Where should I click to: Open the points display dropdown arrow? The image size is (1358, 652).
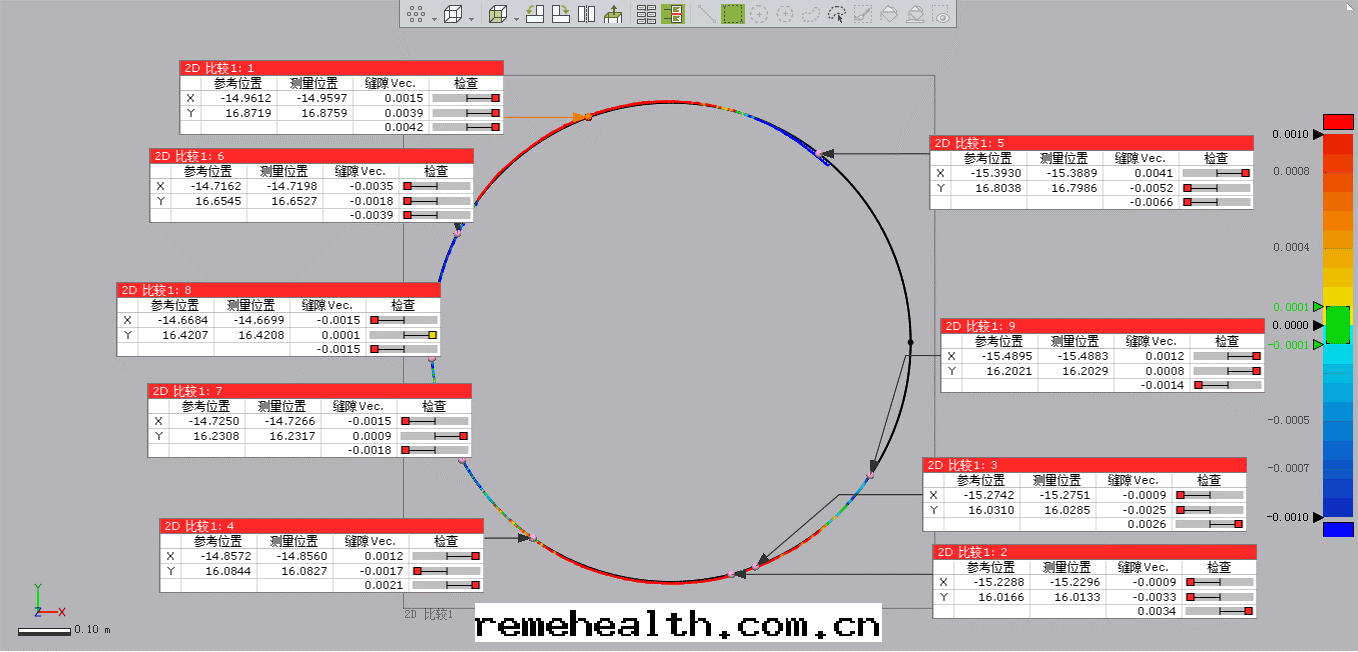(x=434, y=18)
